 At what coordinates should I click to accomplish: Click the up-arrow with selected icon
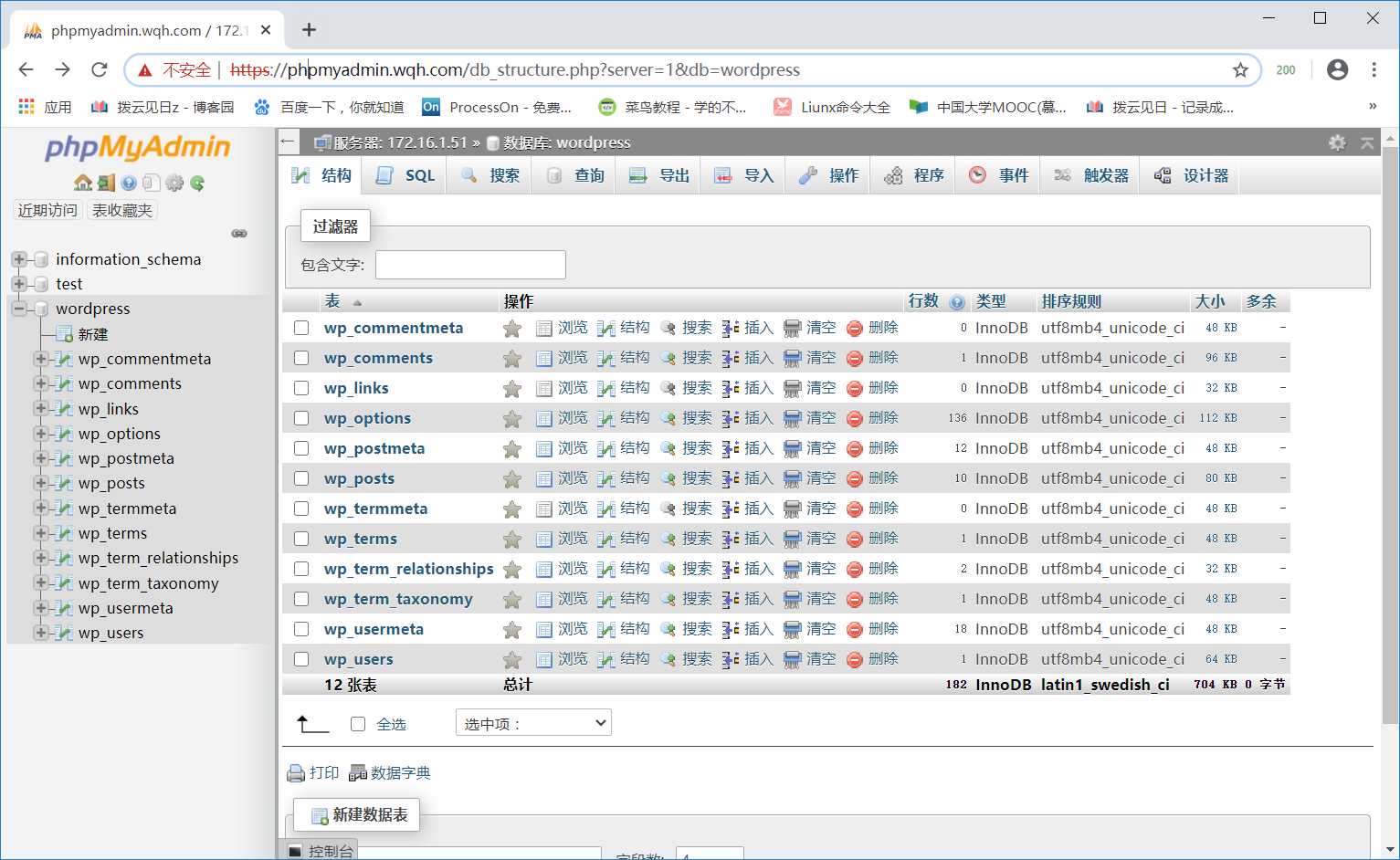(312, 724)
